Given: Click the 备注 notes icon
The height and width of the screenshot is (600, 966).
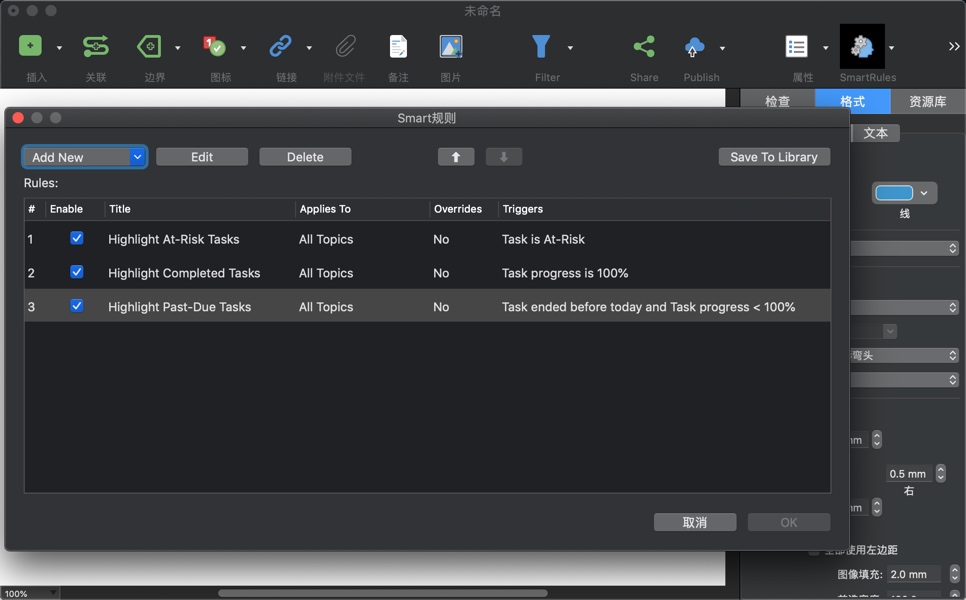Looking at the screenshot, I should (398, 46).
